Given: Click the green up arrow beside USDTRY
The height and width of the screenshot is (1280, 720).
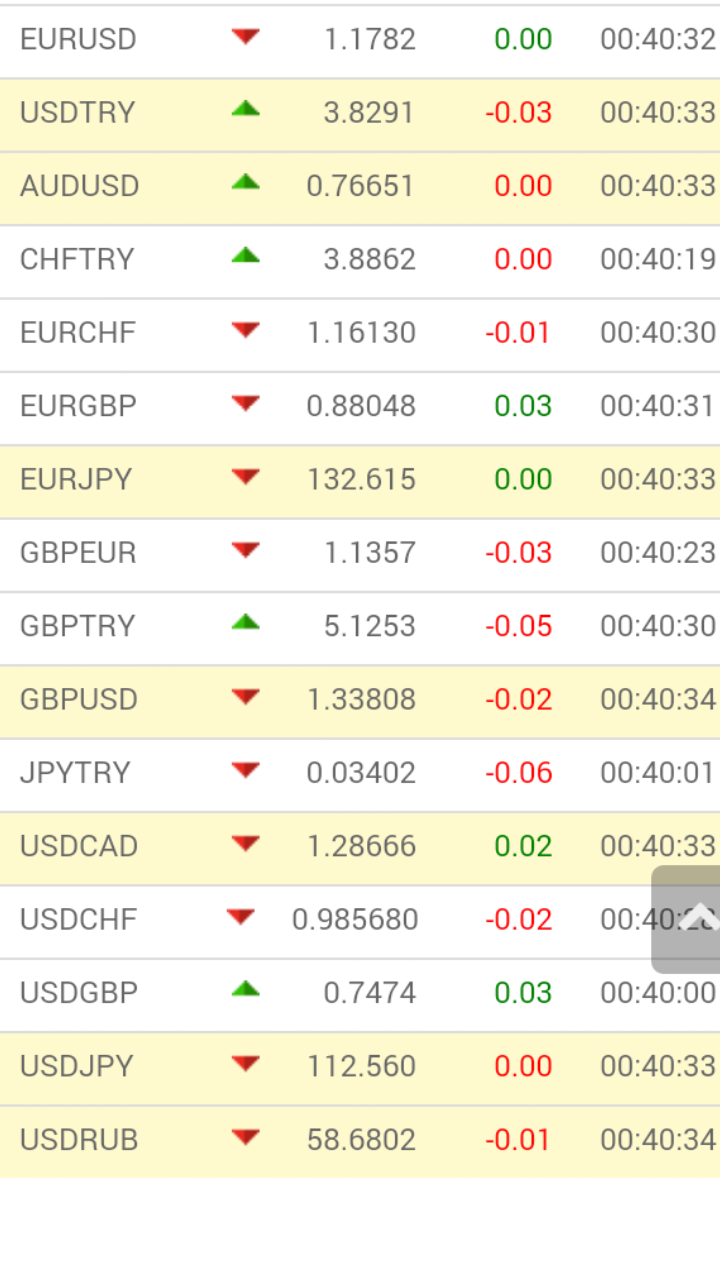Looking at the screenshot, I should (x=245, y=110).
